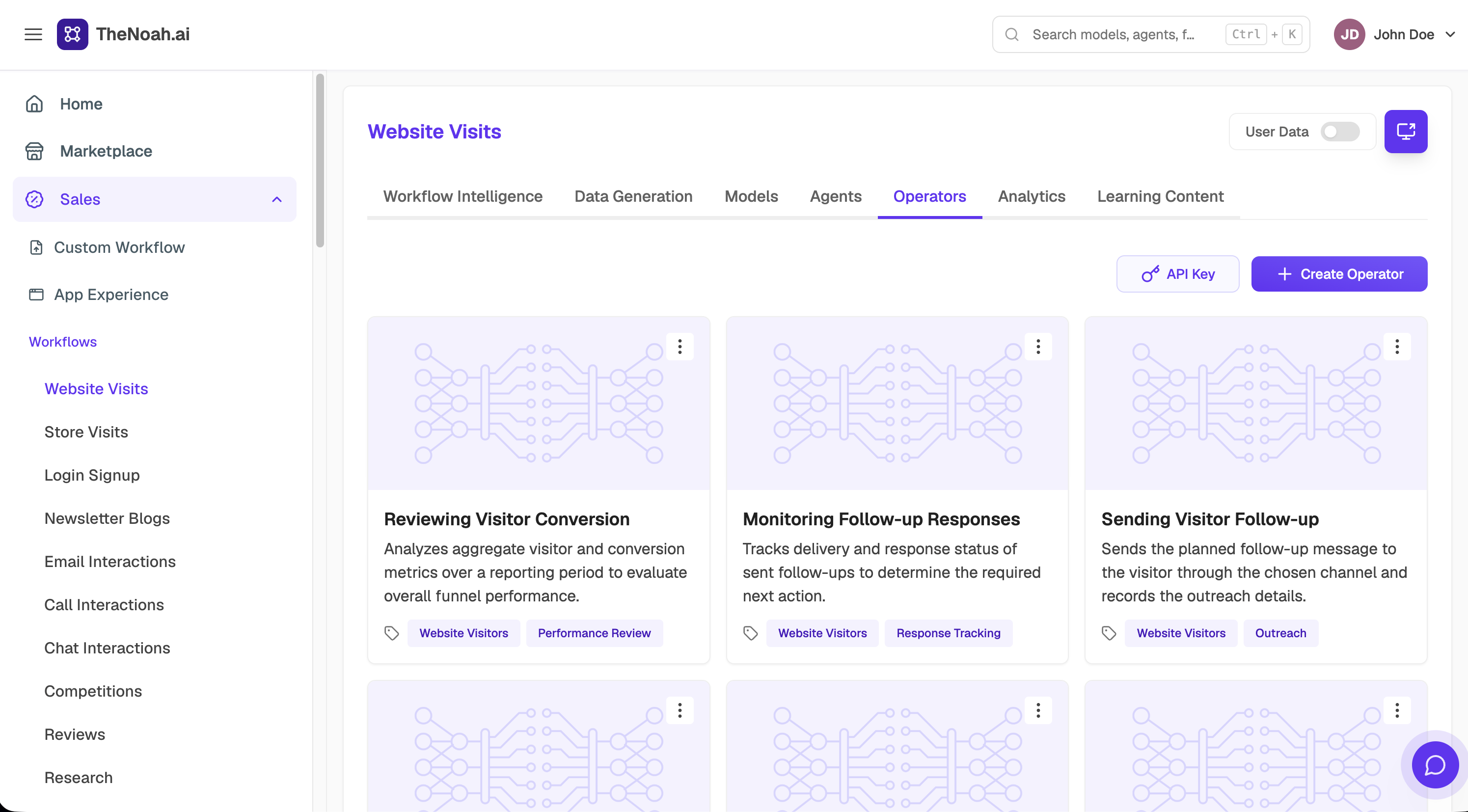
Task: Click the plus icon on Create Operator
Action: 1284,274
